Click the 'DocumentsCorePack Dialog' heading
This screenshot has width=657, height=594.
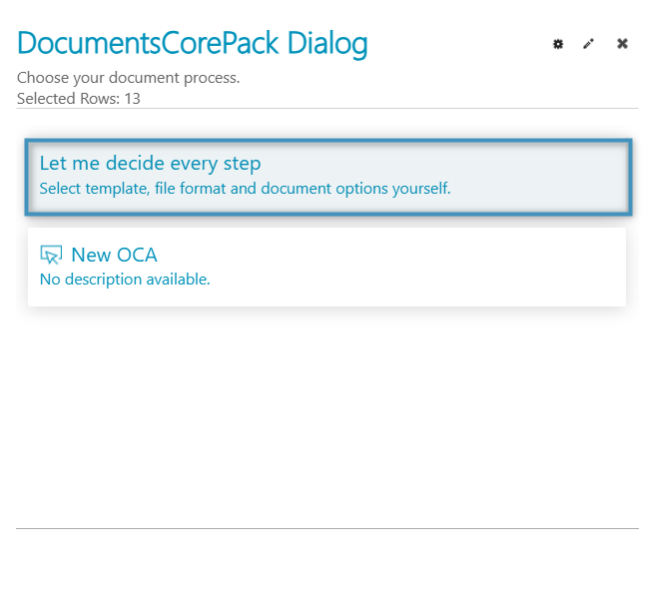coord(192,44)
